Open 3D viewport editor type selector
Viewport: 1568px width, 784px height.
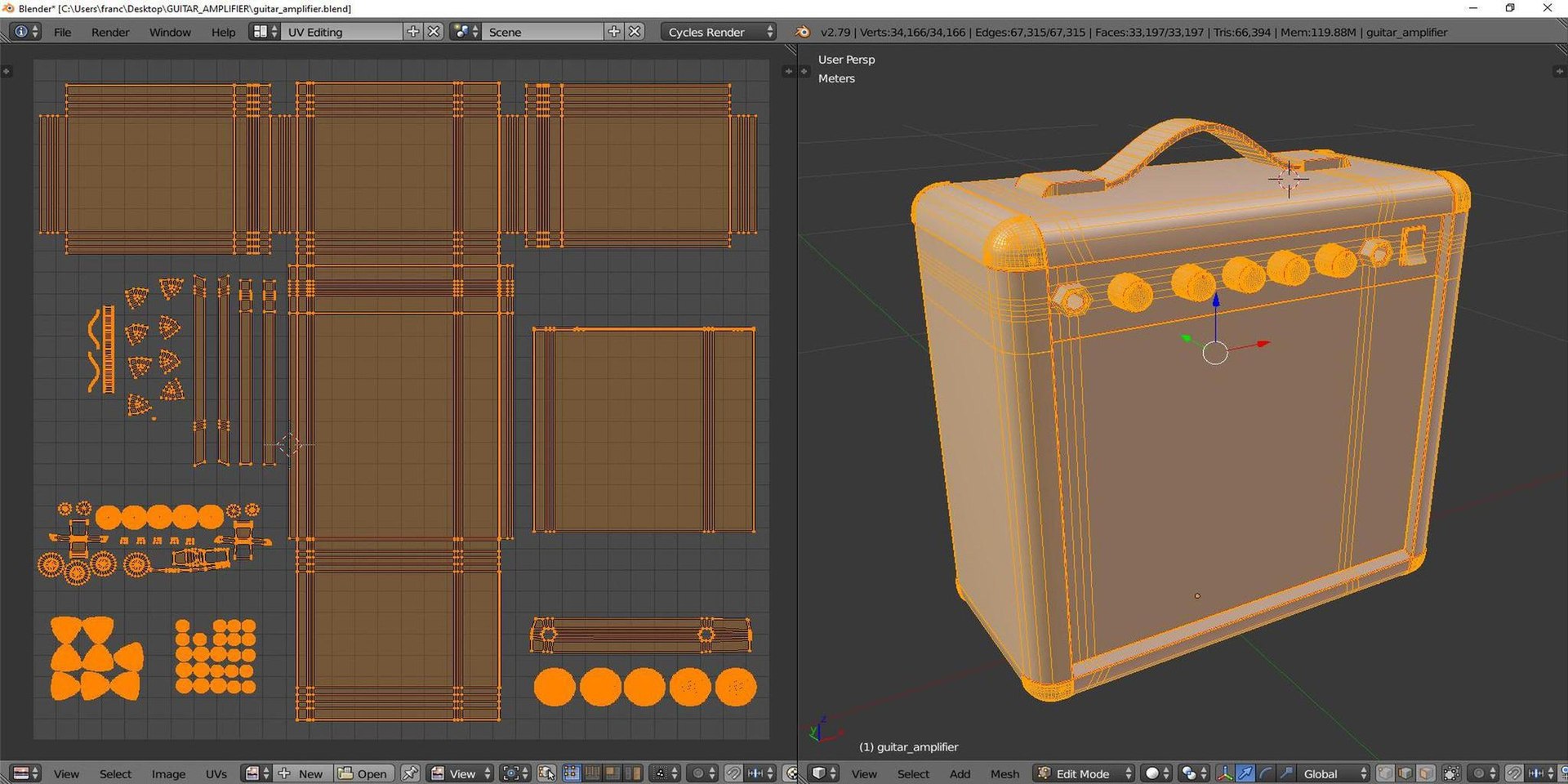click(x=822, y=773)
